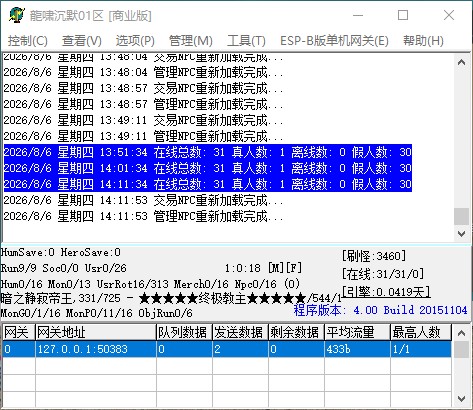This screenshot has height=410, width=473.
Task: Select log line 13:49:11 管理NPC重新加载完成
Action: pyautogui.click(x=143, y=136)
